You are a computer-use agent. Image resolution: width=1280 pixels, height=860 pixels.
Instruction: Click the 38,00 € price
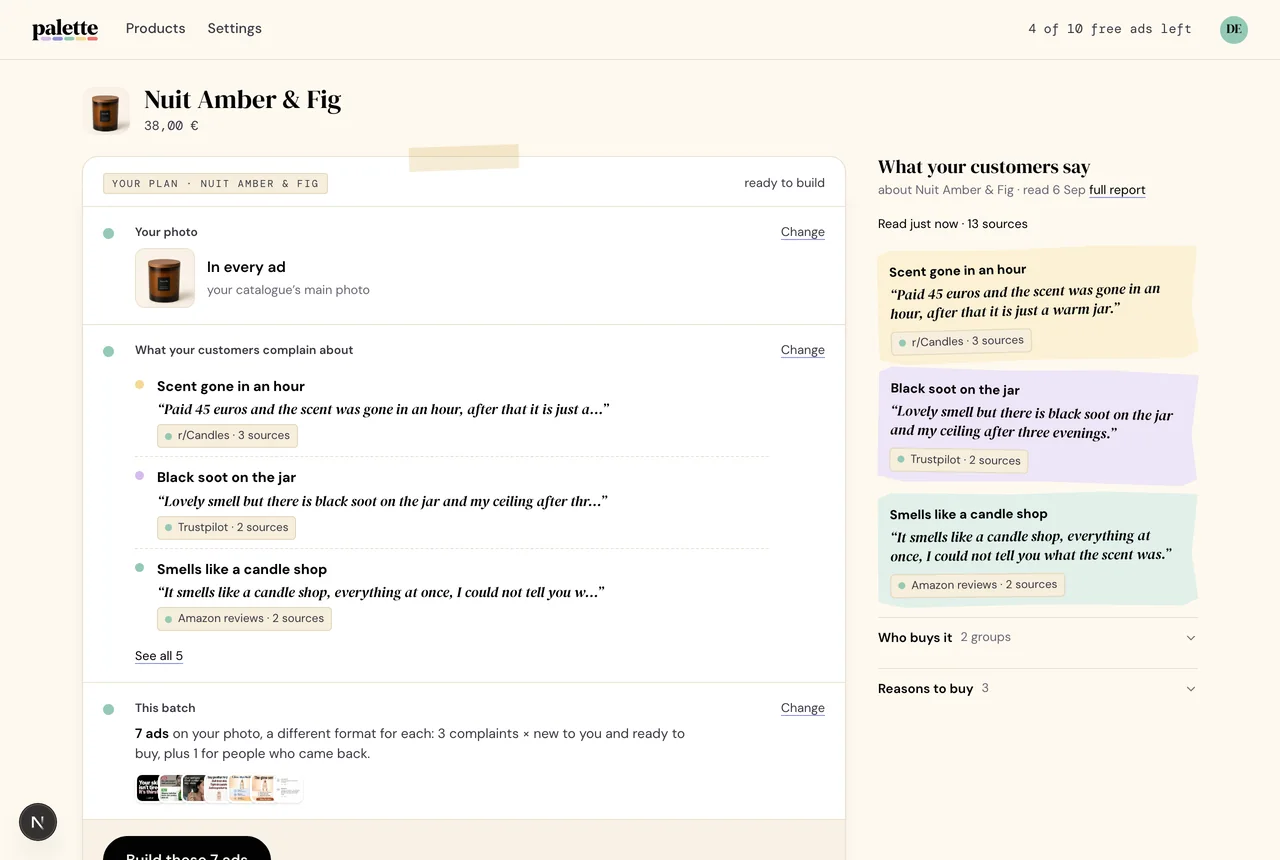[171, 126]
